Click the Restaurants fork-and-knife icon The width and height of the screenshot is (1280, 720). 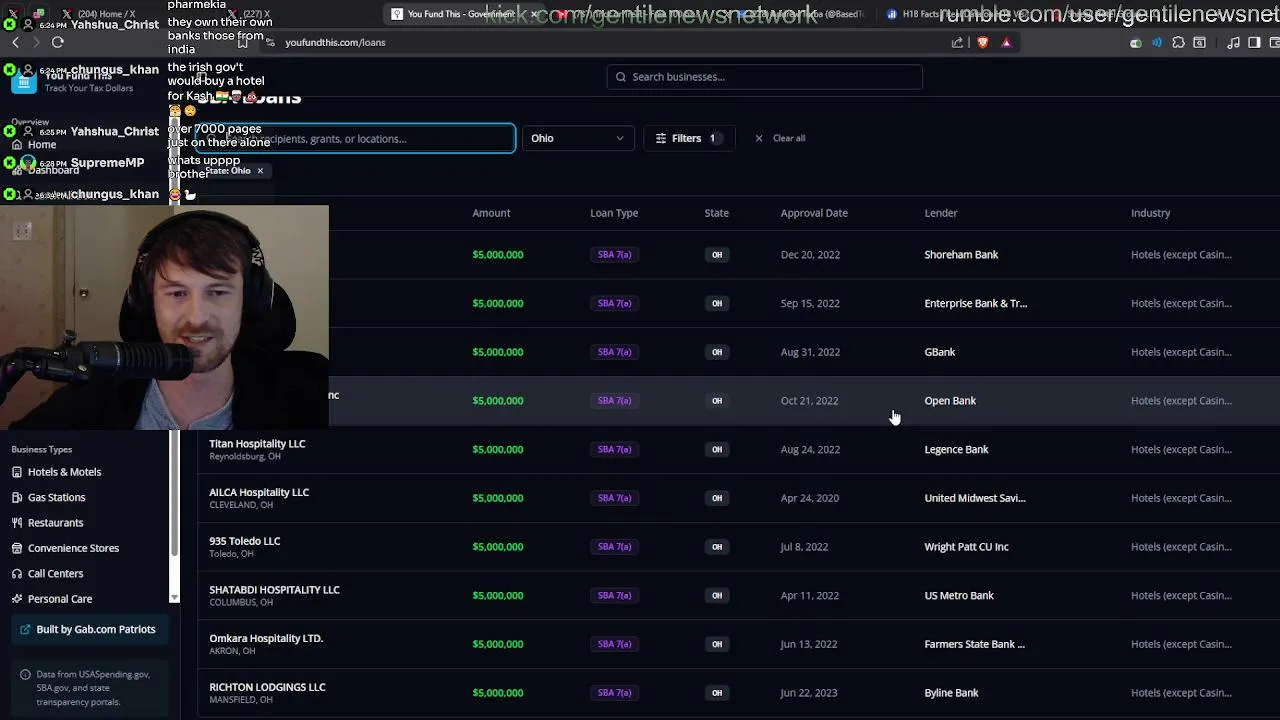tap(17, 523)
